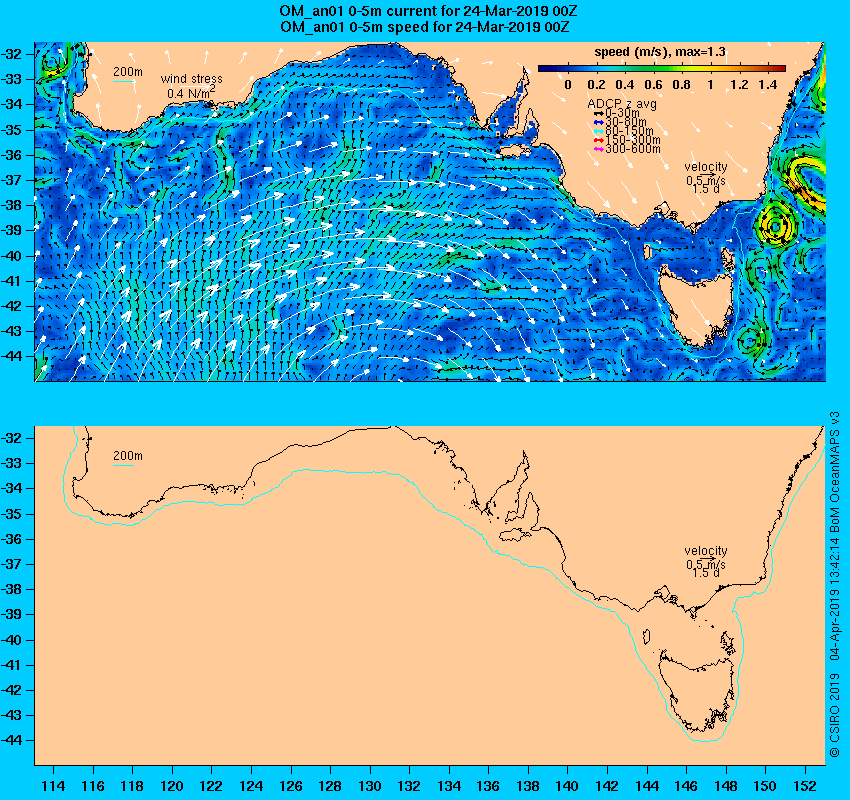Image resolution: width=850 pixels, height=800 pixels.
Task: Click Tasmania on the lower map
Action: point(697,691)
